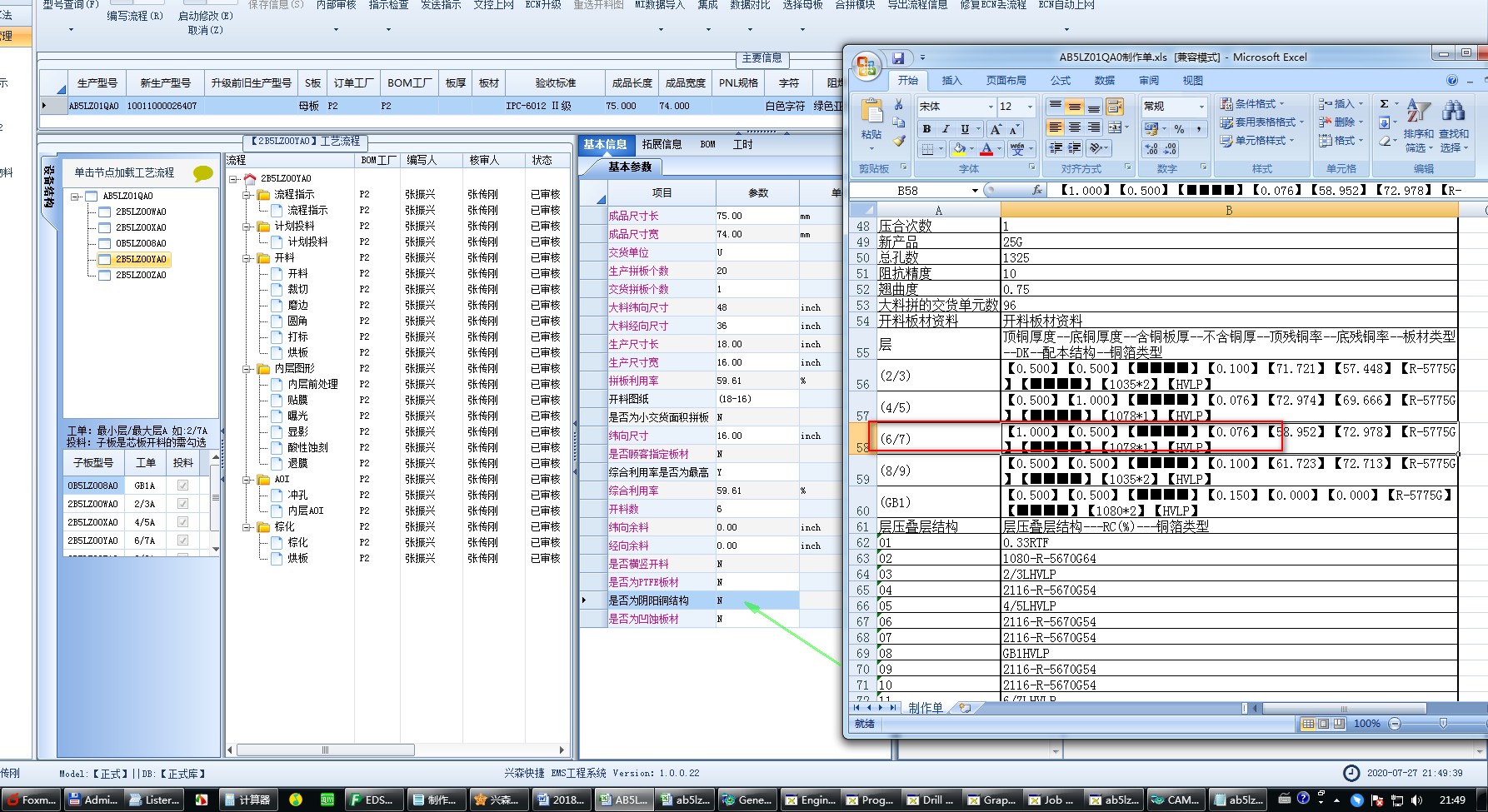Toggle 投料 checkbox for 0B5LZ008A0 row
This screenshot has height=812, width=1488.
pos(182,486)
